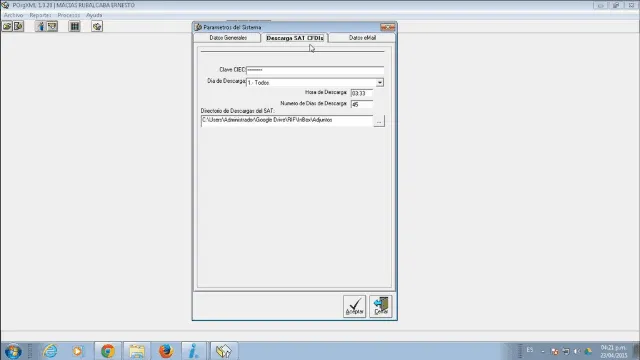Image resolution: width=640 pixels, height=360 pixels.
Task: Click the Numero de Dias de Descarga field
Action: click(362, 104)
